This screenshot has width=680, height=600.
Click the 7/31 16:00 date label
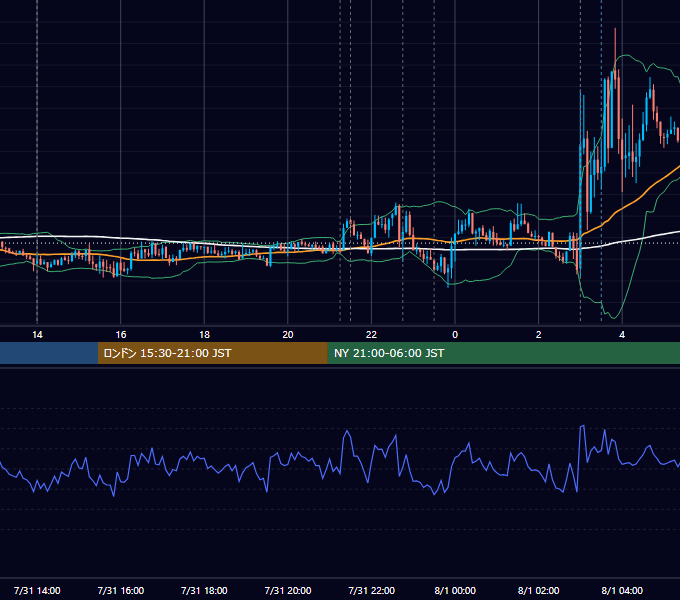point(121,590)
